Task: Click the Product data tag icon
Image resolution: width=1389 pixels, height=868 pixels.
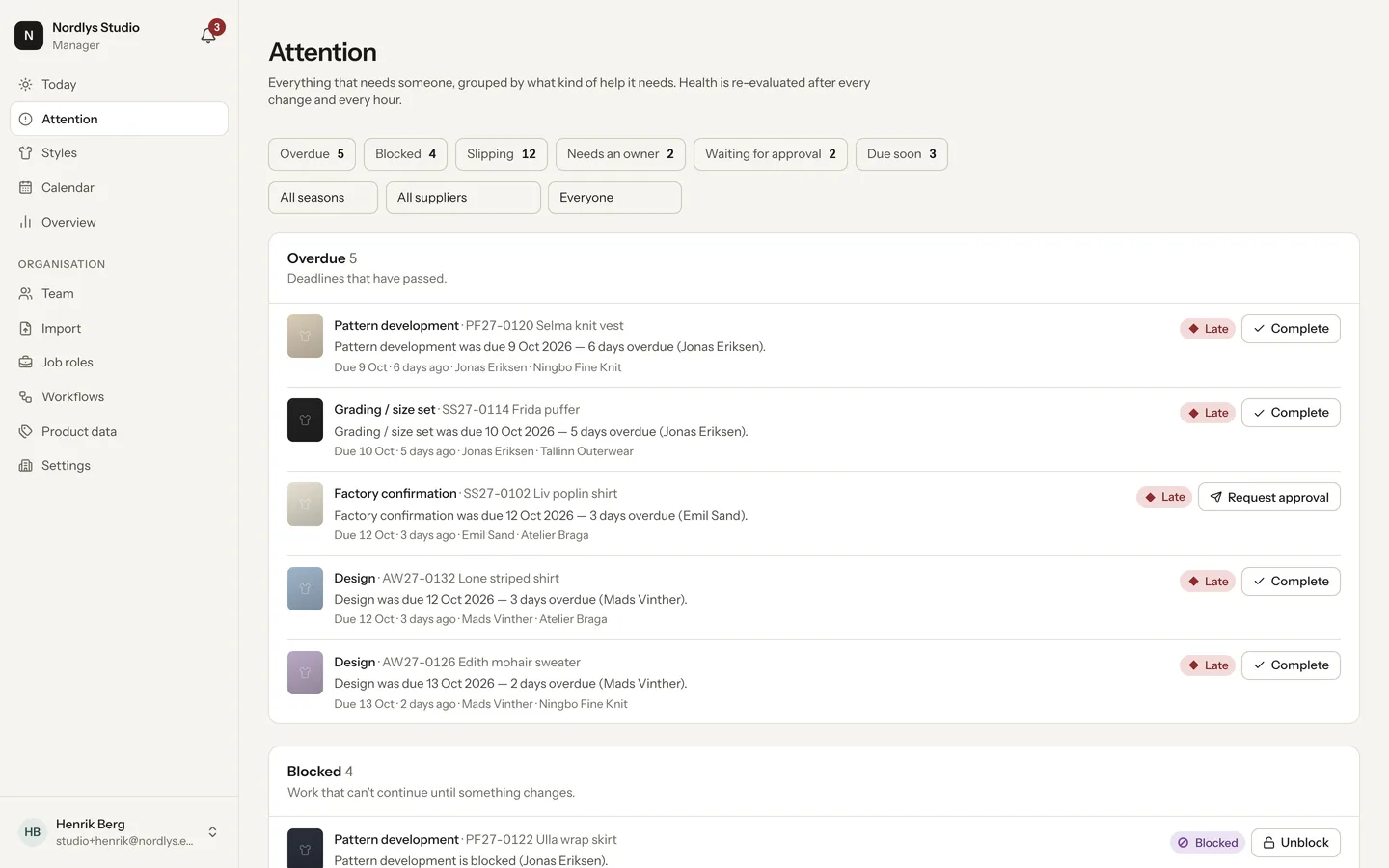Action: [x=26, y=432]
